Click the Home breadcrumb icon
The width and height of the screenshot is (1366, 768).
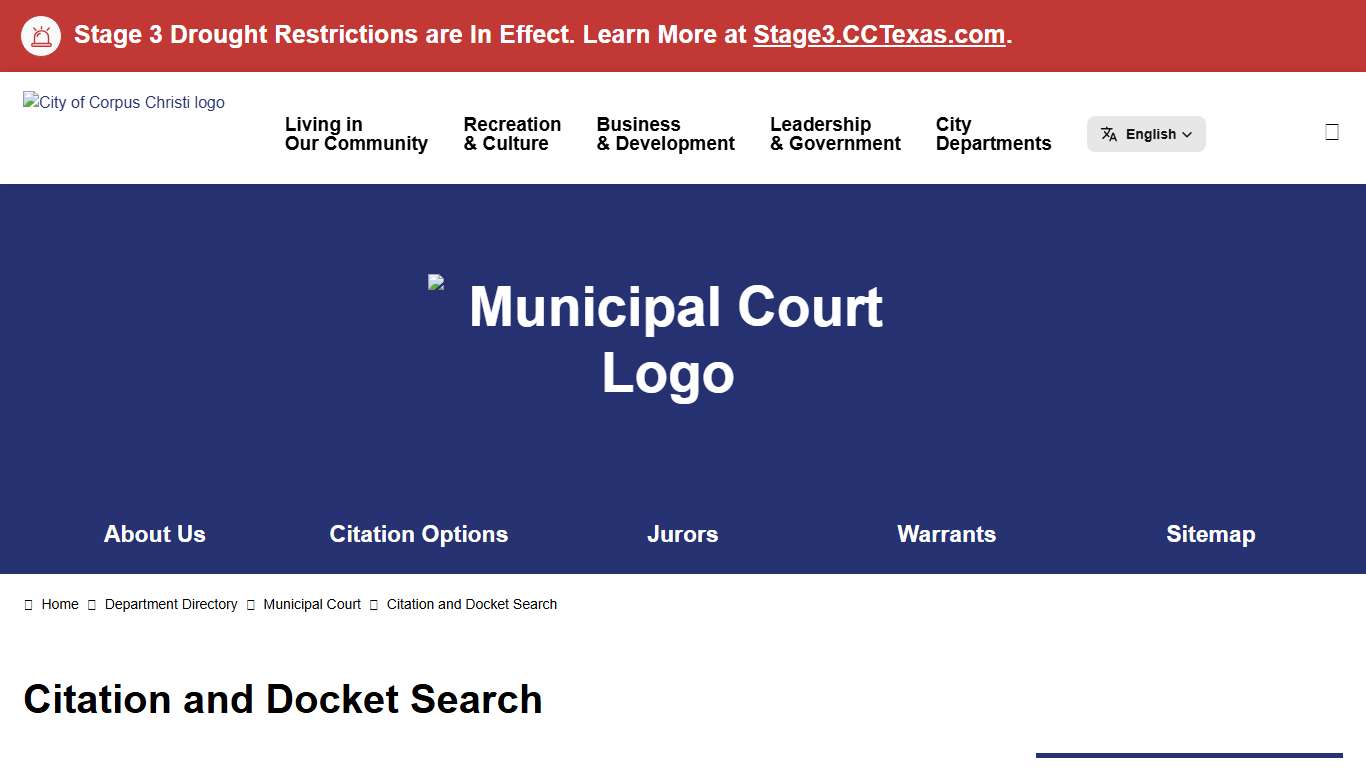tap(29, 604)
